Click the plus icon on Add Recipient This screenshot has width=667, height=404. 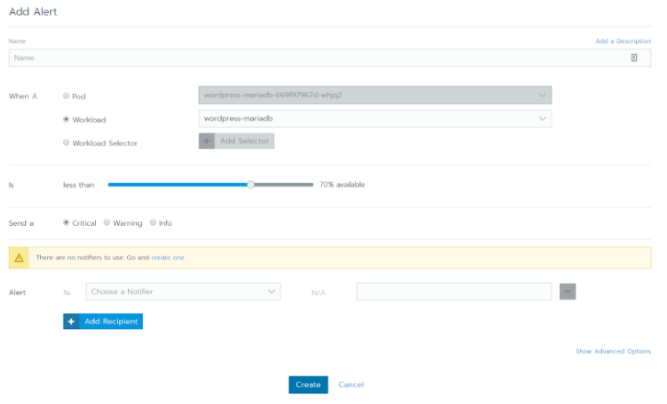[71, 321]
